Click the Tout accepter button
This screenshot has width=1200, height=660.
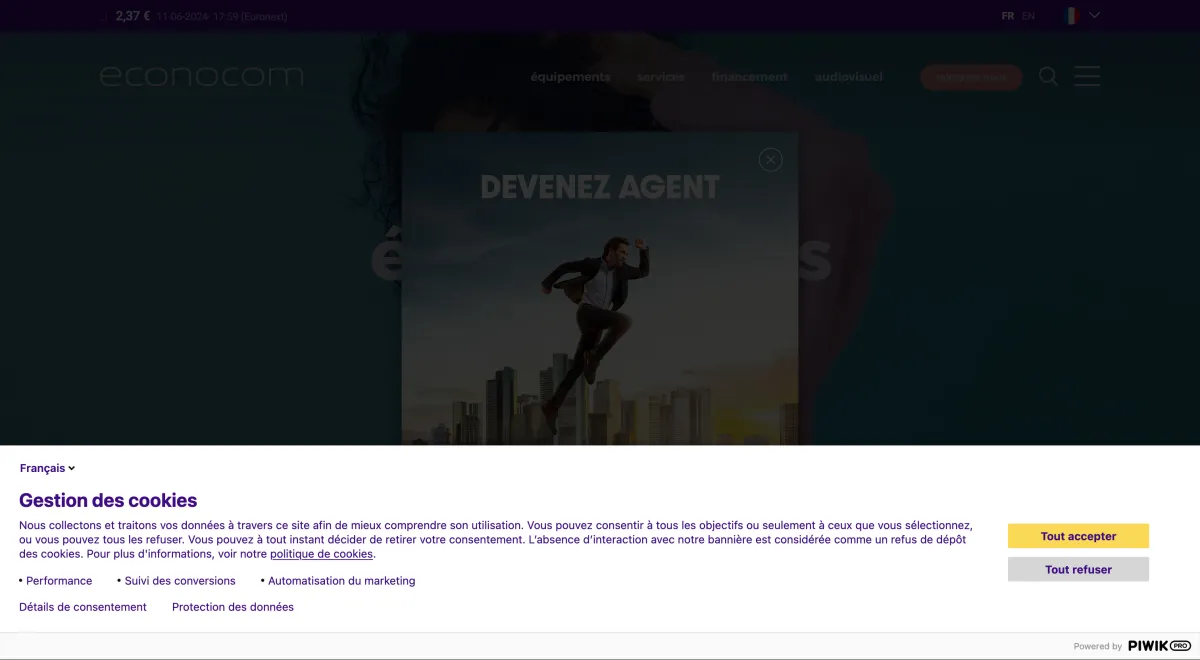pos(1078,536)
